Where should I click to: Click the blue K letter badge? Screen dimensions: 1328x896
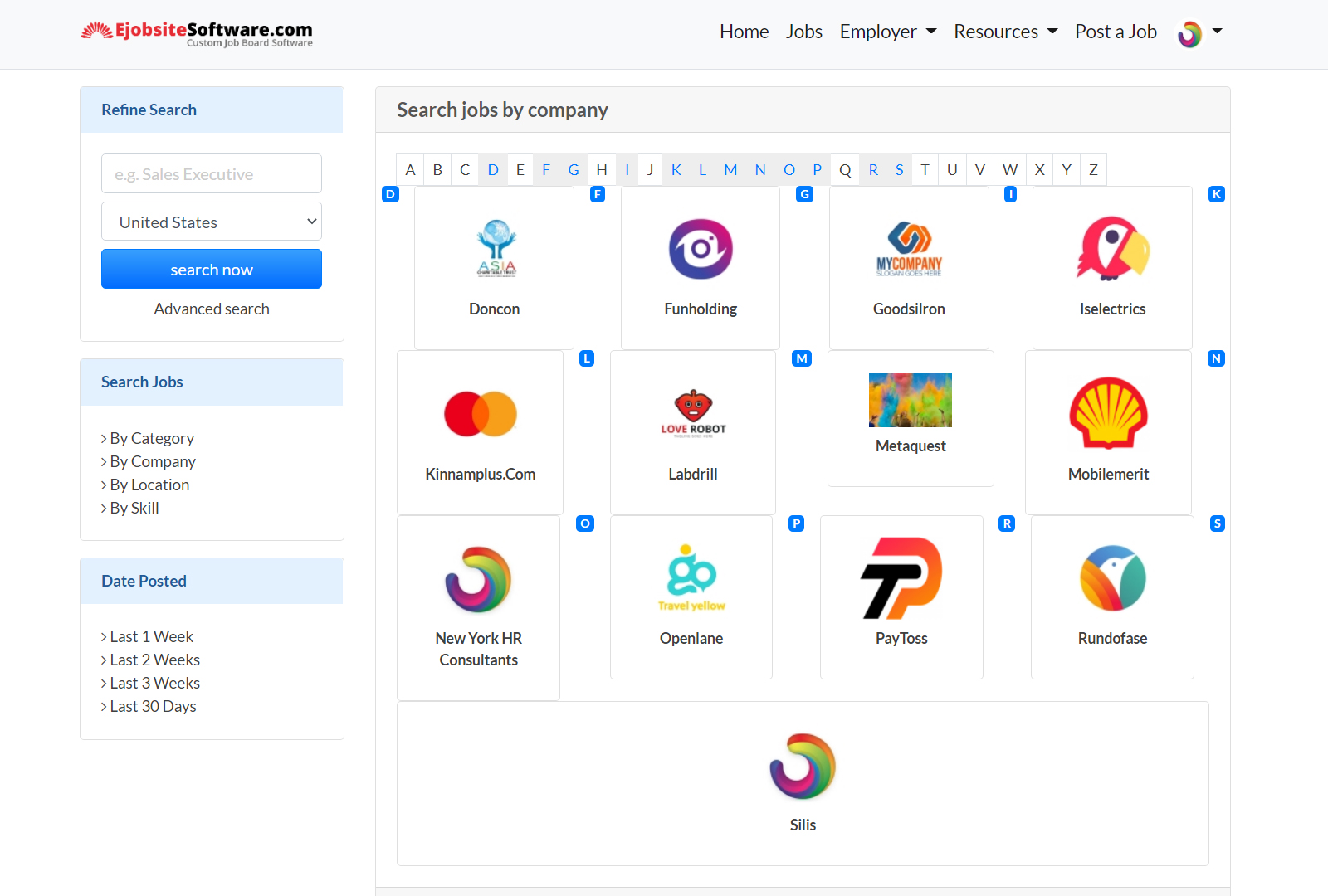(1217, 194)
